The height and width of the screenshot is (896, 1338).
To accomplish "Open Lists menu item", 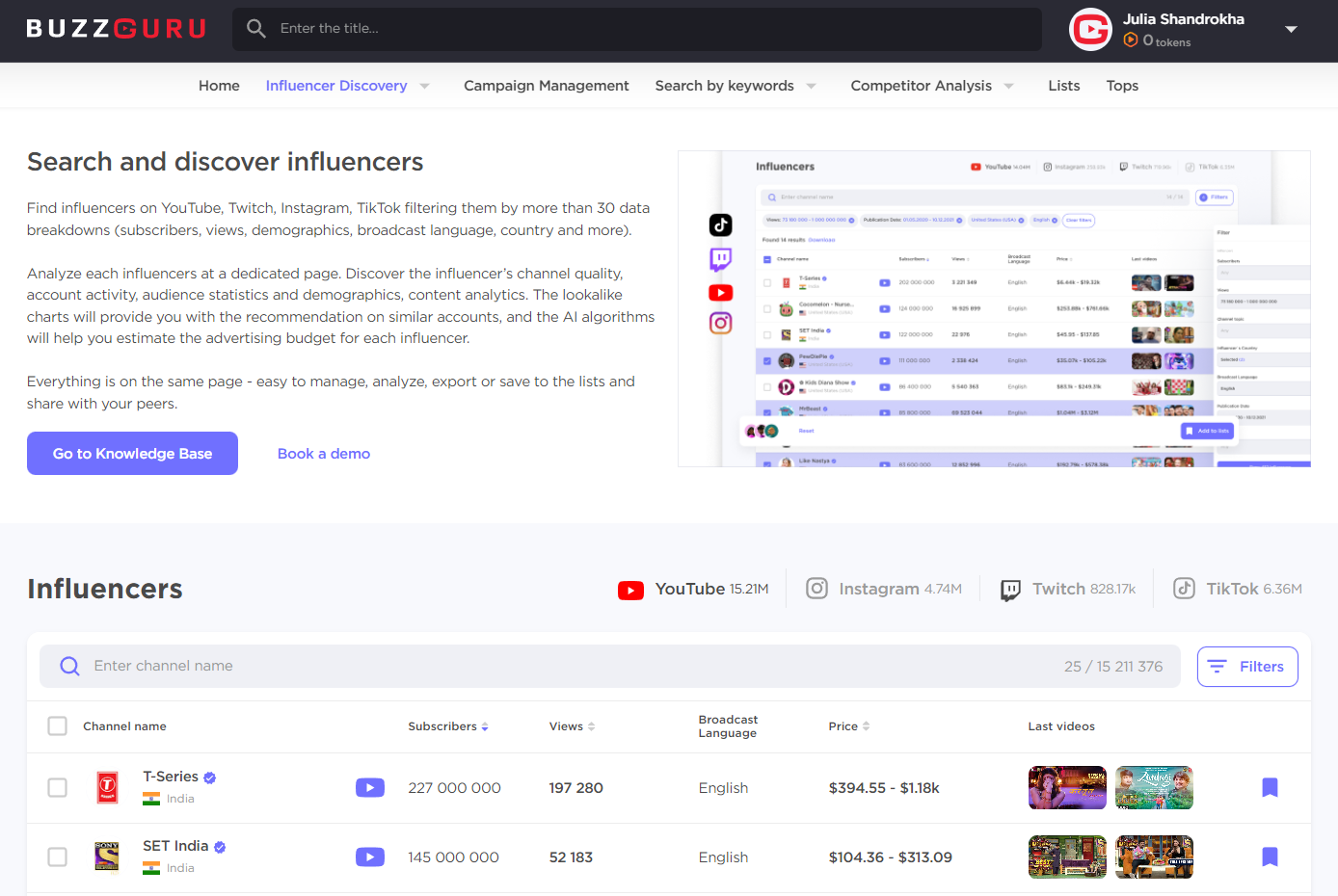I will click(x=1064, y=86).
